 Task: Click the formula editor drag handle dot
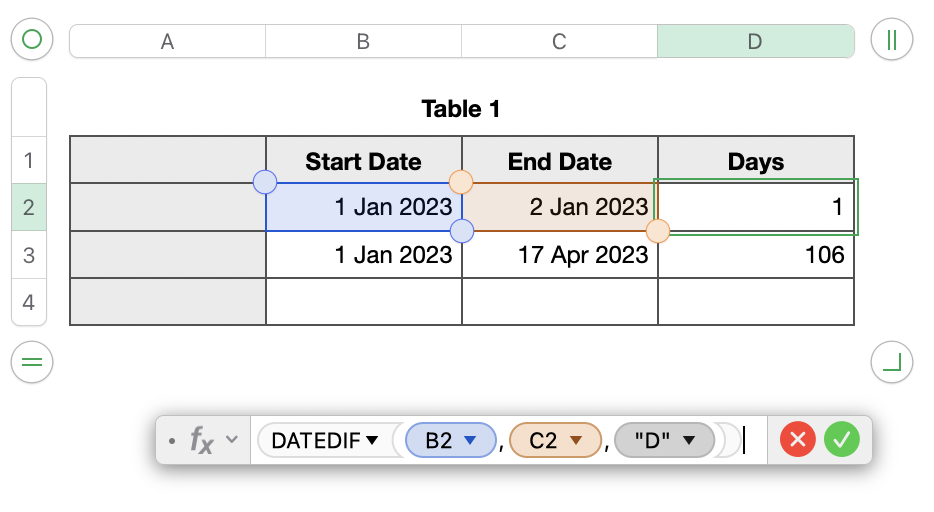click(x=173, y=440)
